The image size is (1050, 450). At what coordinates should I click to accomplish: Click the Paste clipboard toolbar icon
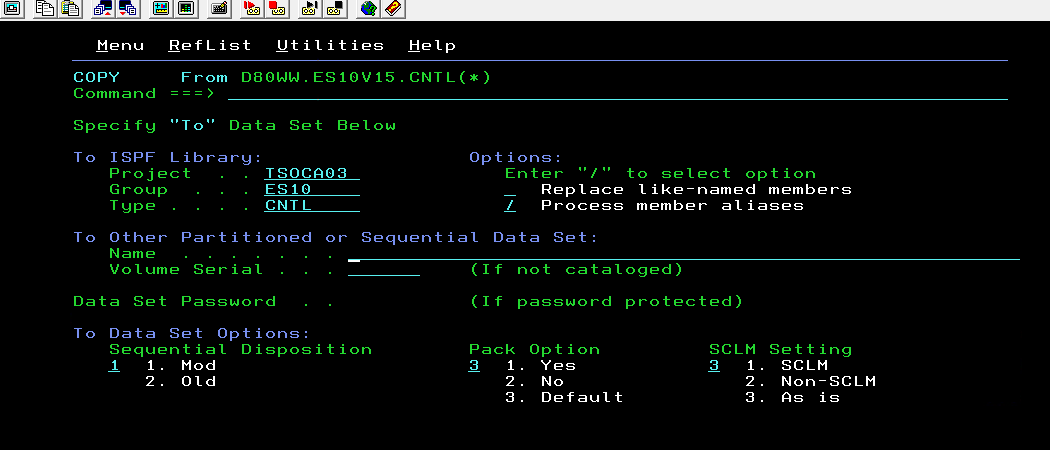coord(70,9)
